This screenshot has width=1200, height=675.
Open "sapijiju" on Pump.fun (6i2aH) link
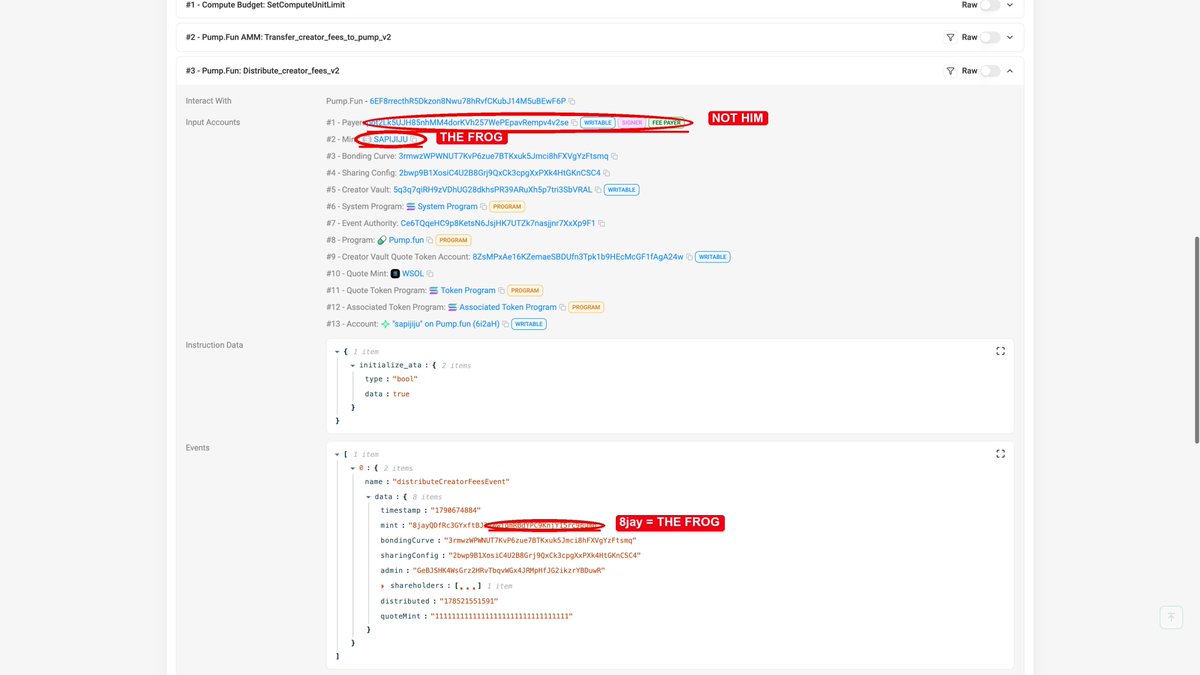[x=446, y=324]
